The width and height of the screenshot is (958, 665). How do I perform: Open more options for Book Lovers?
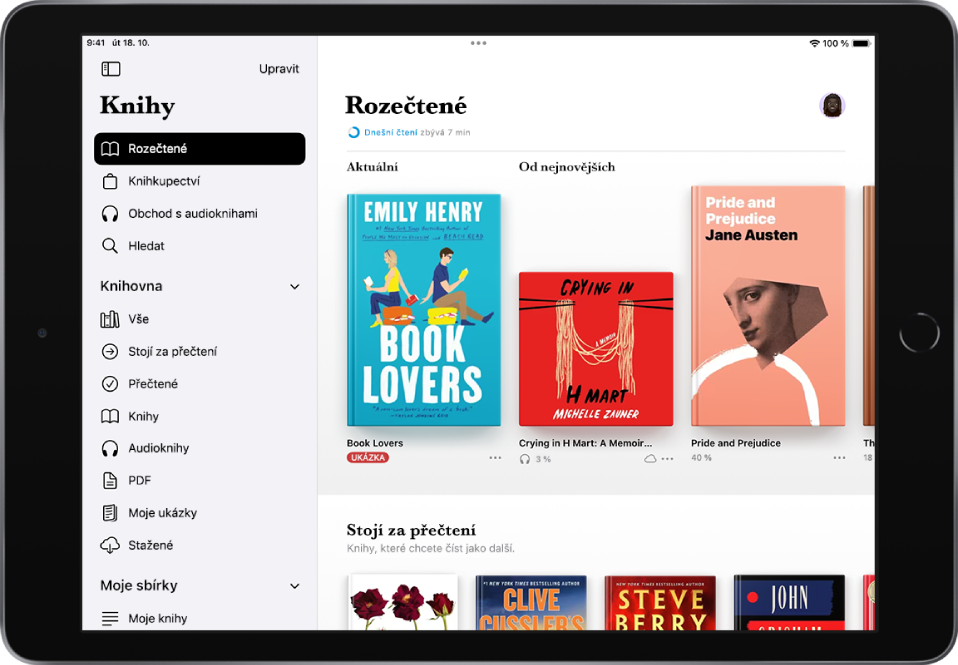pyautogui.click(x=495, y=458)
